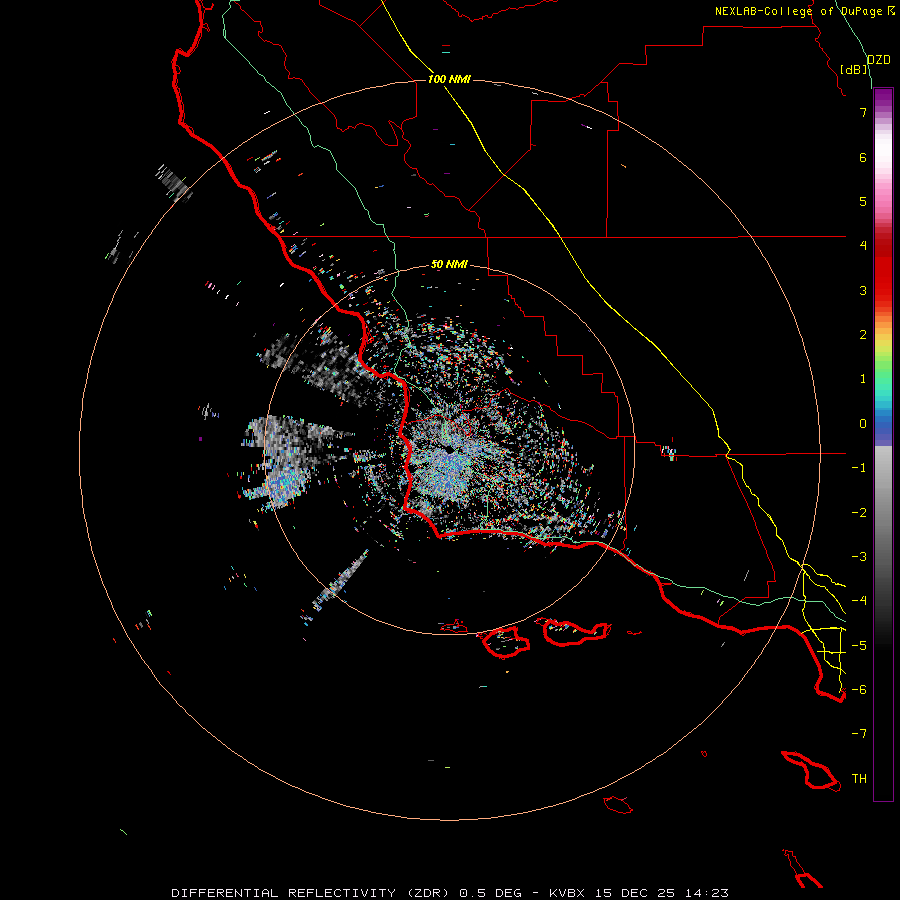The width and height of the screenshot is (900, 900).
Task: Select the 5 dB scale label
Action: pos(863,201)
